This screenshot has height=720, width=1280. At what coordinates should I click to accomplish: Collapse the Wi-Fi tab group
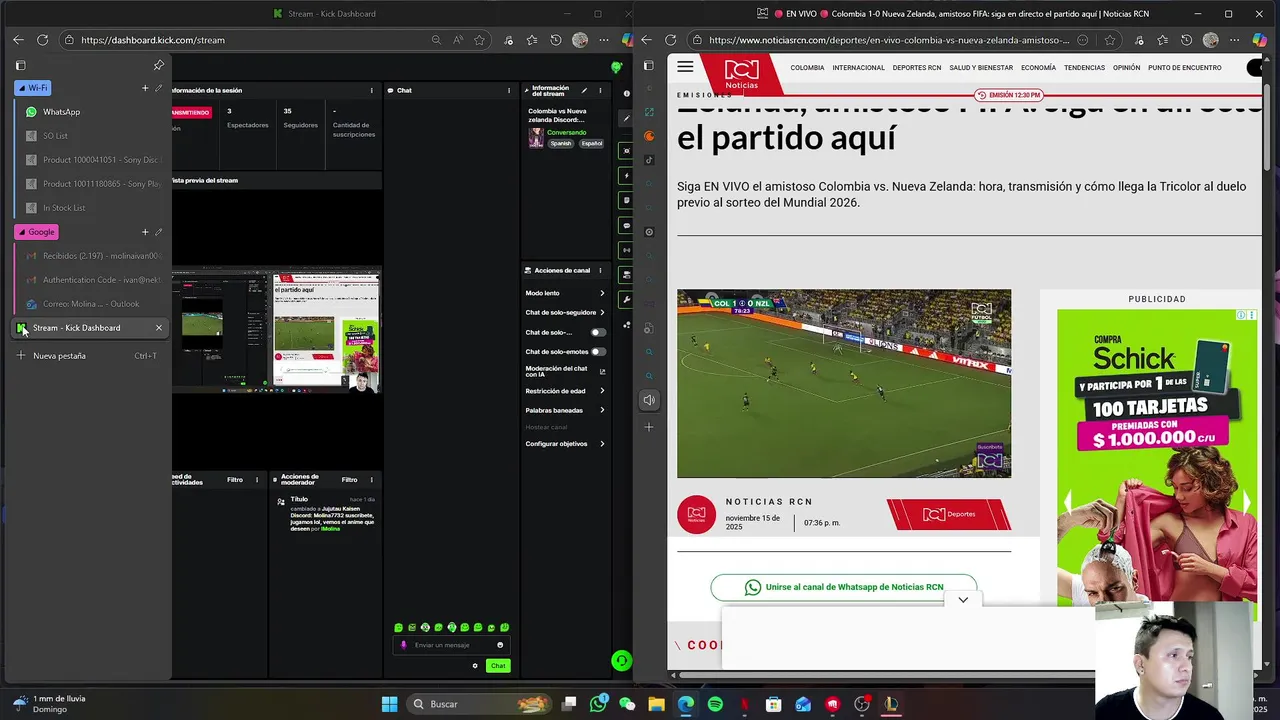click(x=32, y=88)
